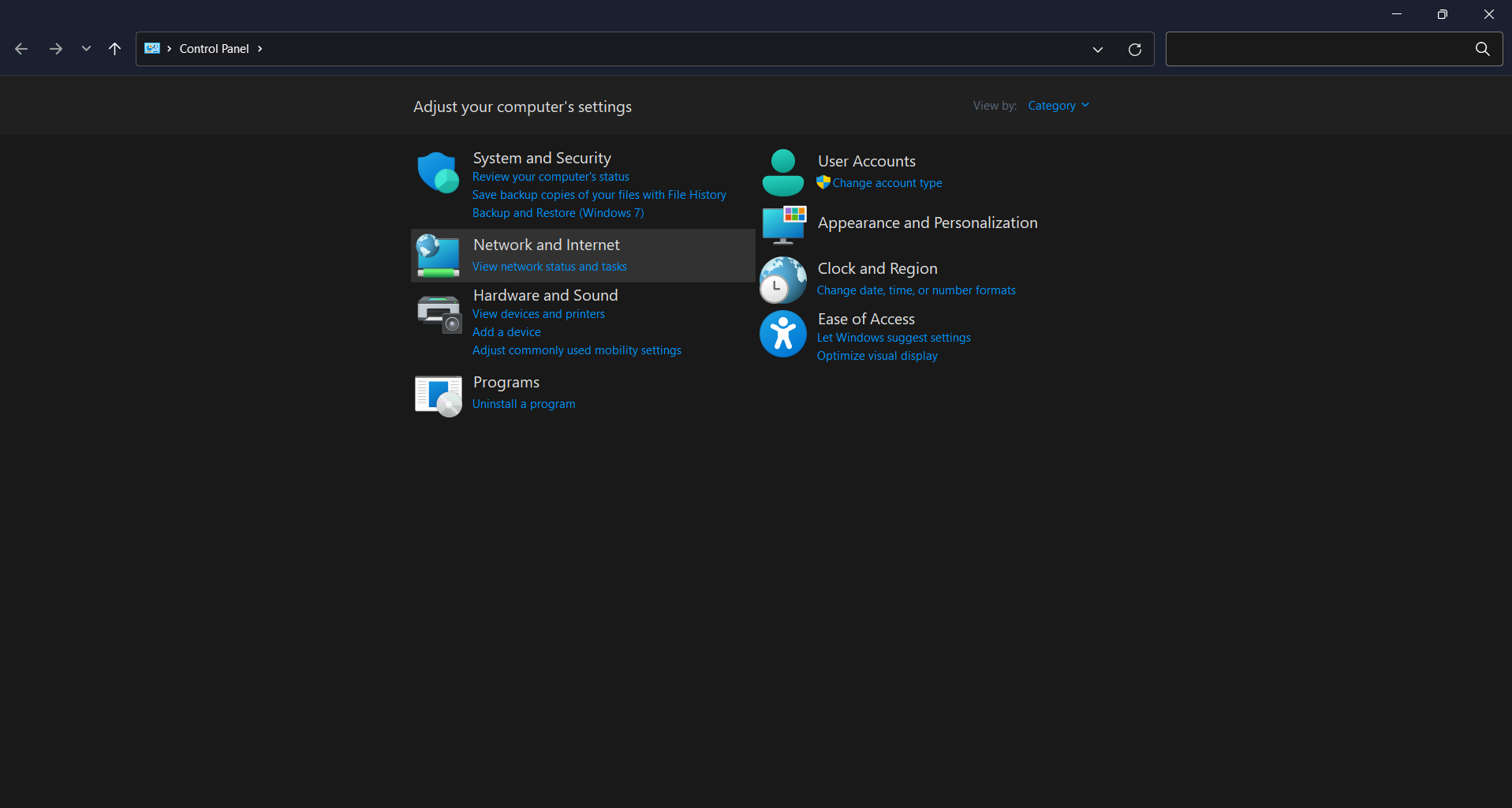Image resolution: width=1512 pixels, height=808 pixels.
Task: Navigate up one folder level
Action: [x=114, y=49]
